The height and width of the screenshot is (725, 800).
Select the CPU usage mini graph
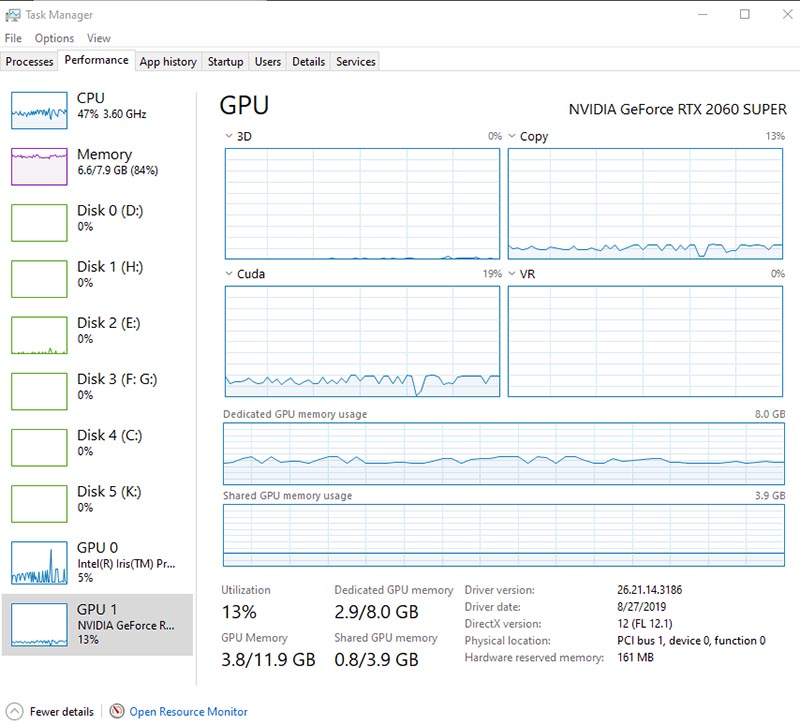point(39,110)
